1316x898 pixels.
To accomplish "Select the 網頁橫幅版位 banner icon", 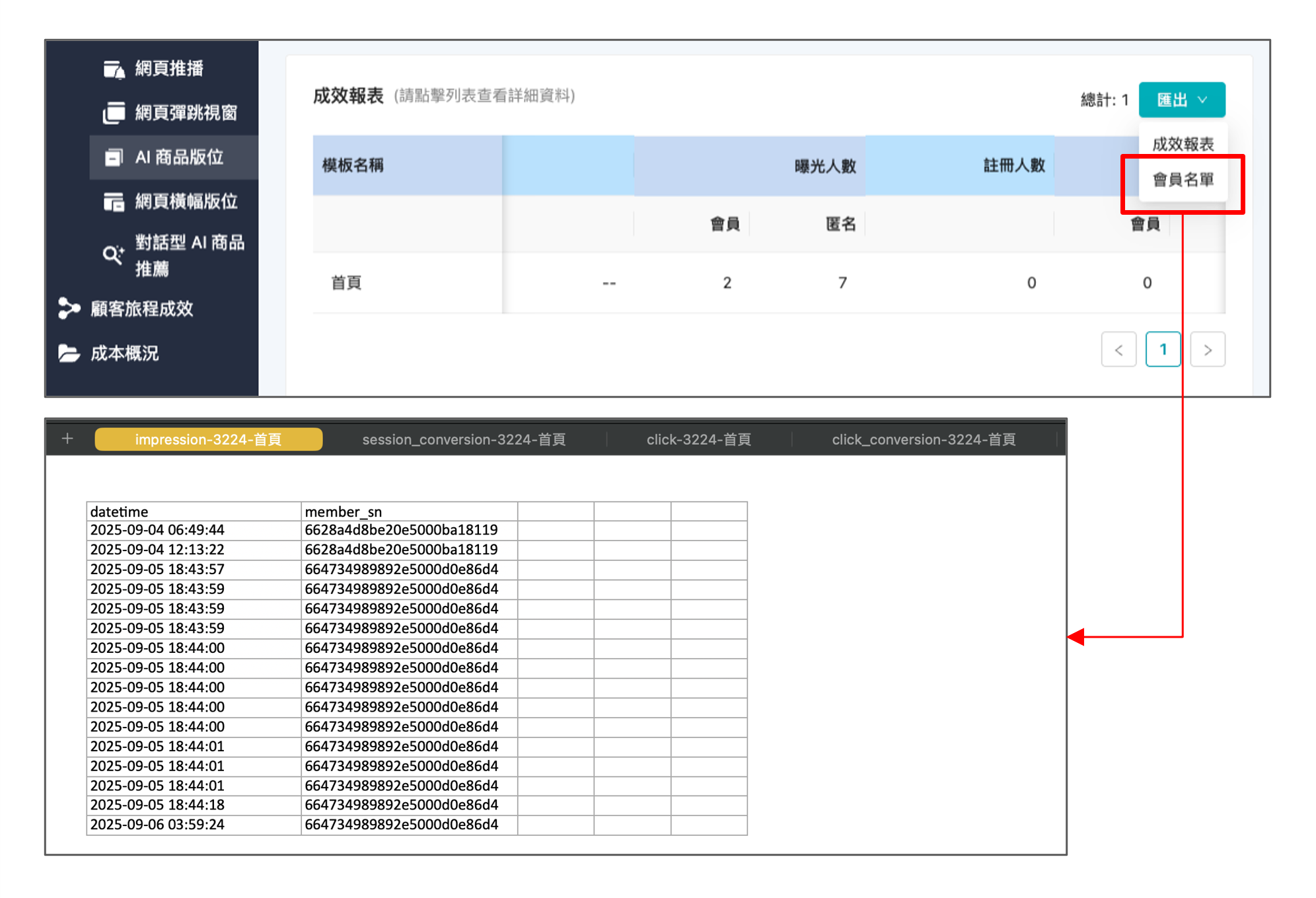I will [114, 202].
